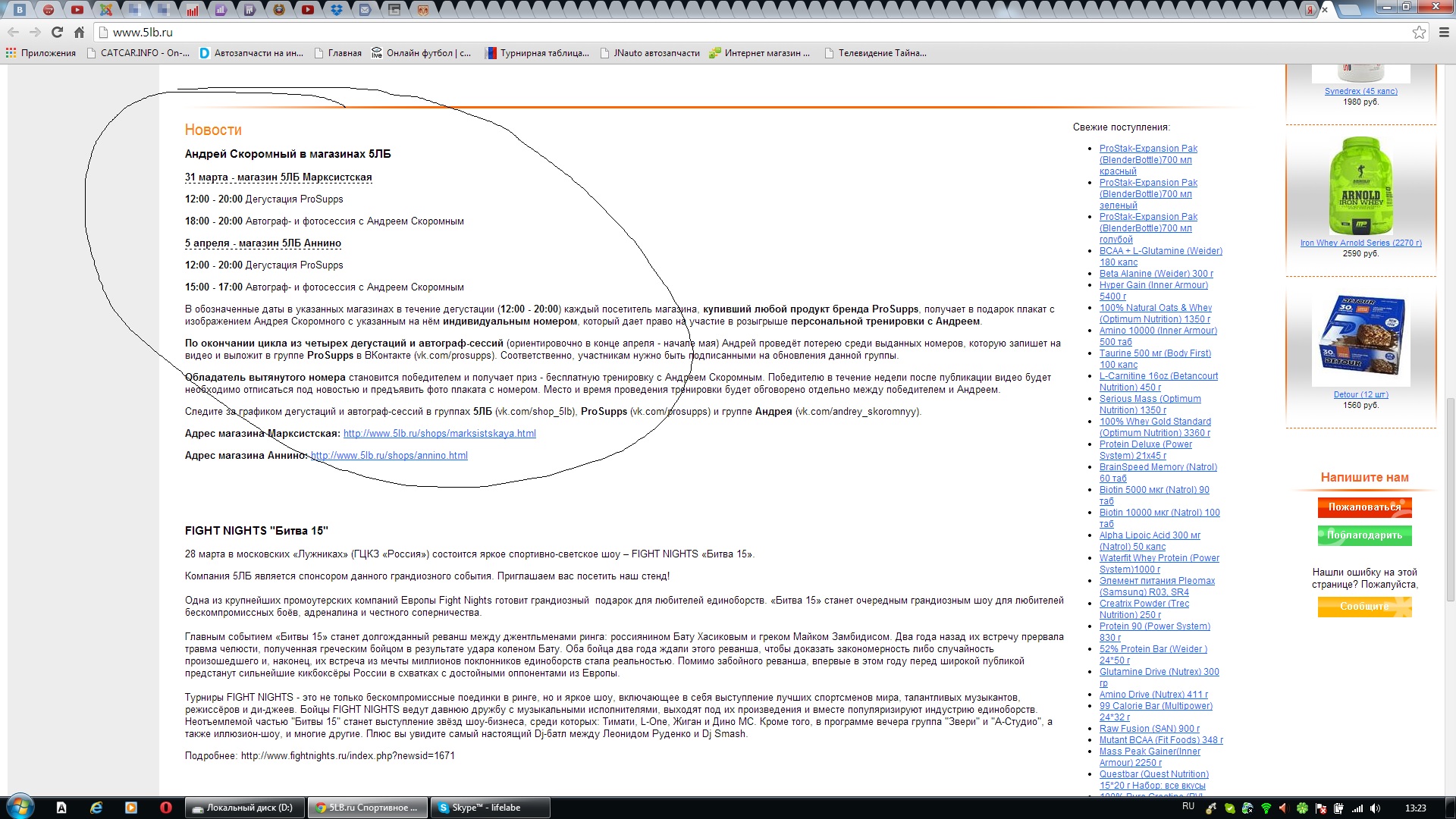Open the Марксистская shop address link

(440, 434)
